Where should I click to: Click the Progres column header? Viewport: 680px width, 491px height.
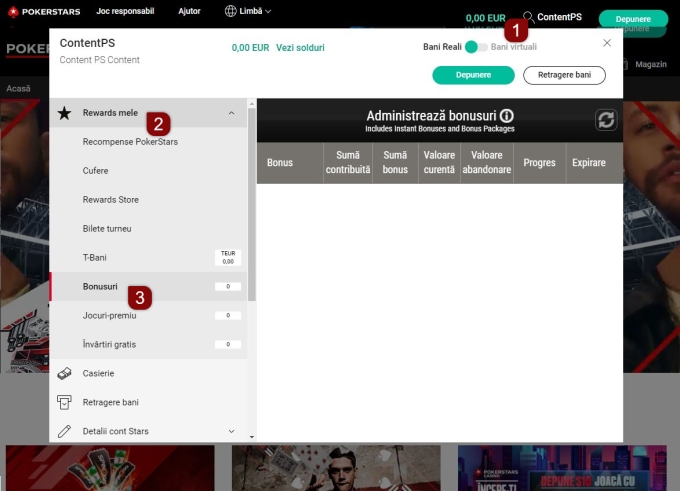[539, 163]
